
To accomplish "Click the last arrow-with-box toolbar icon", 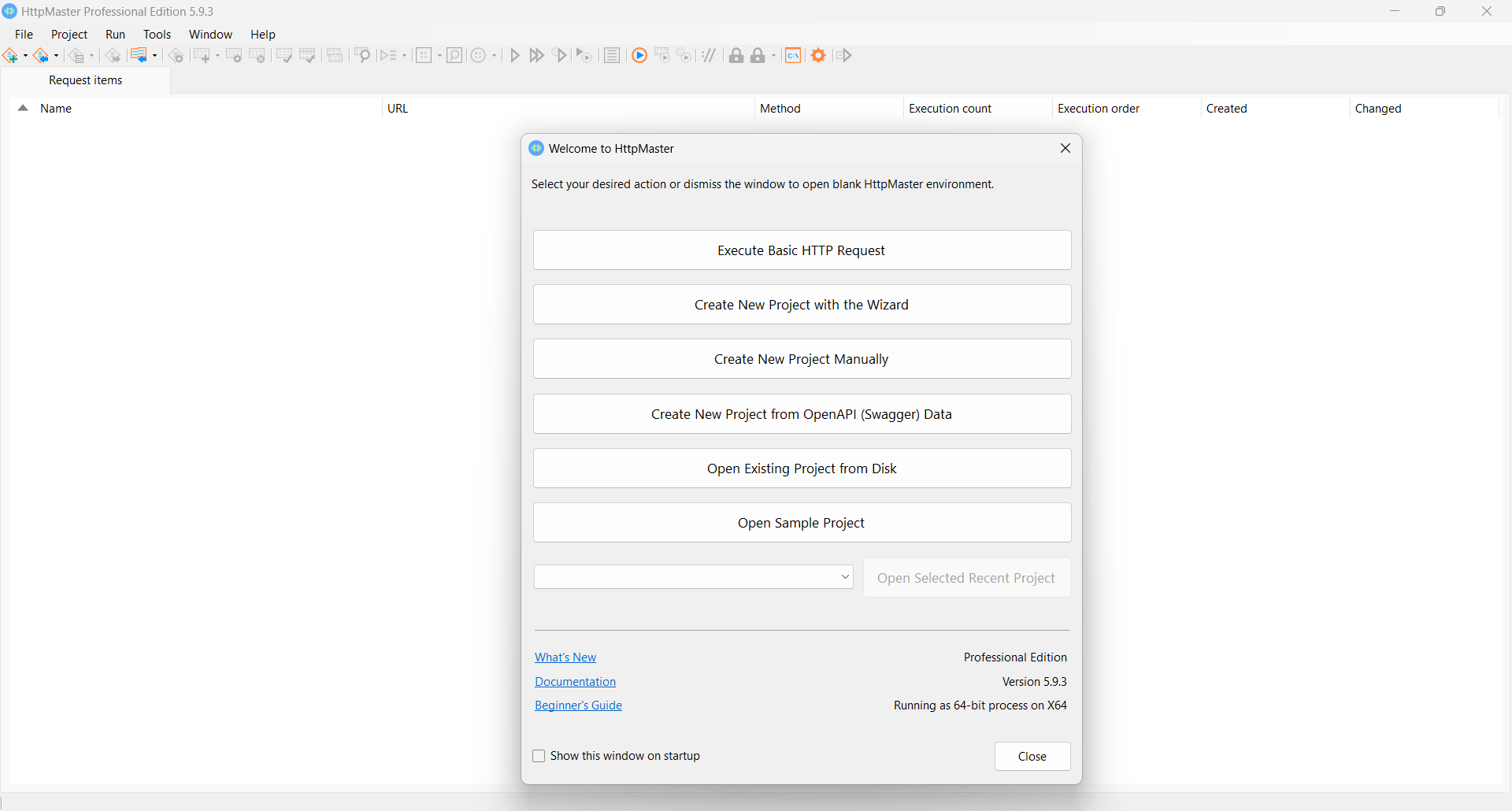I will coord(843,55).
